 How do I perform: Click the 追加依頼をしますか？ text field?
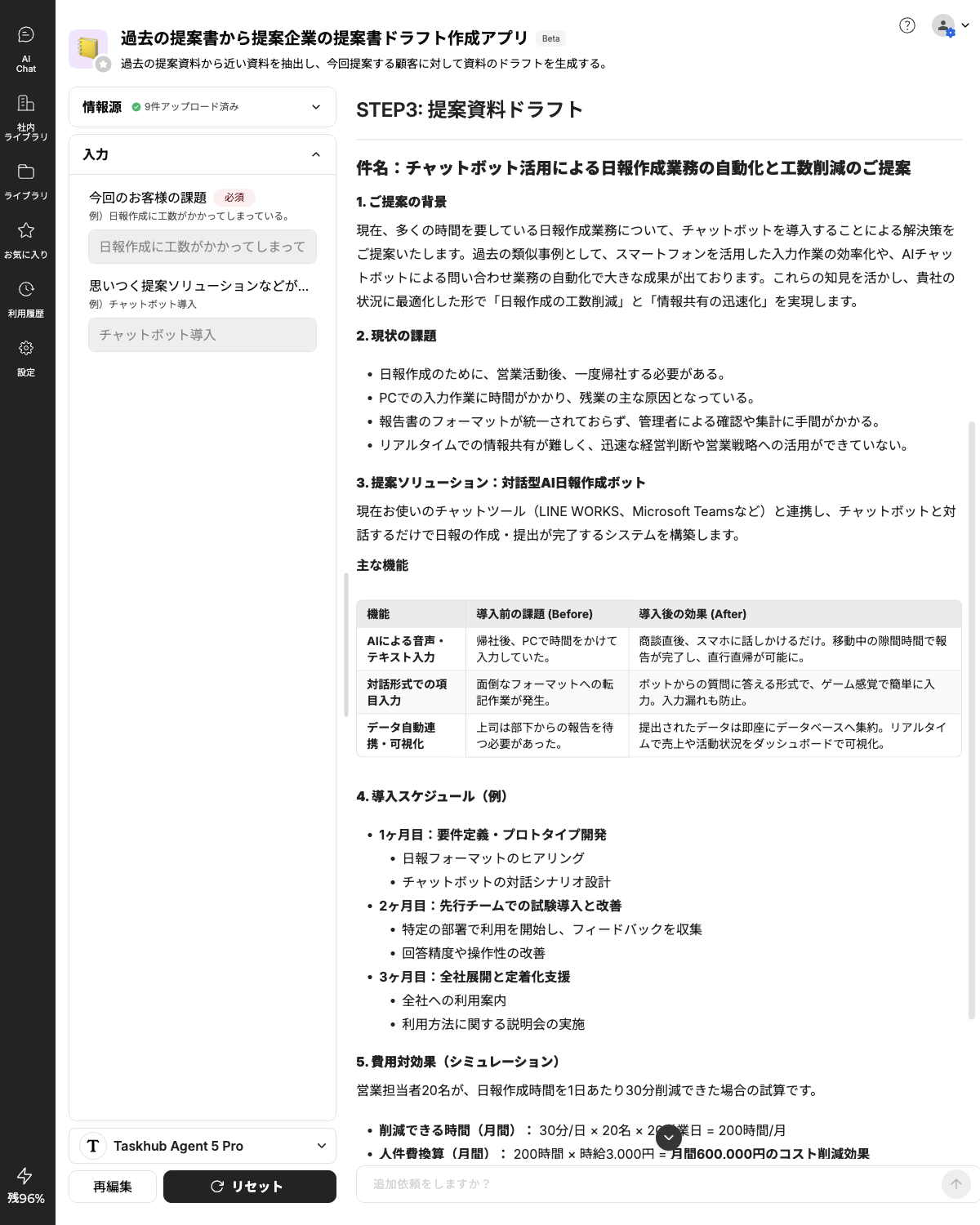point(649,1183)
